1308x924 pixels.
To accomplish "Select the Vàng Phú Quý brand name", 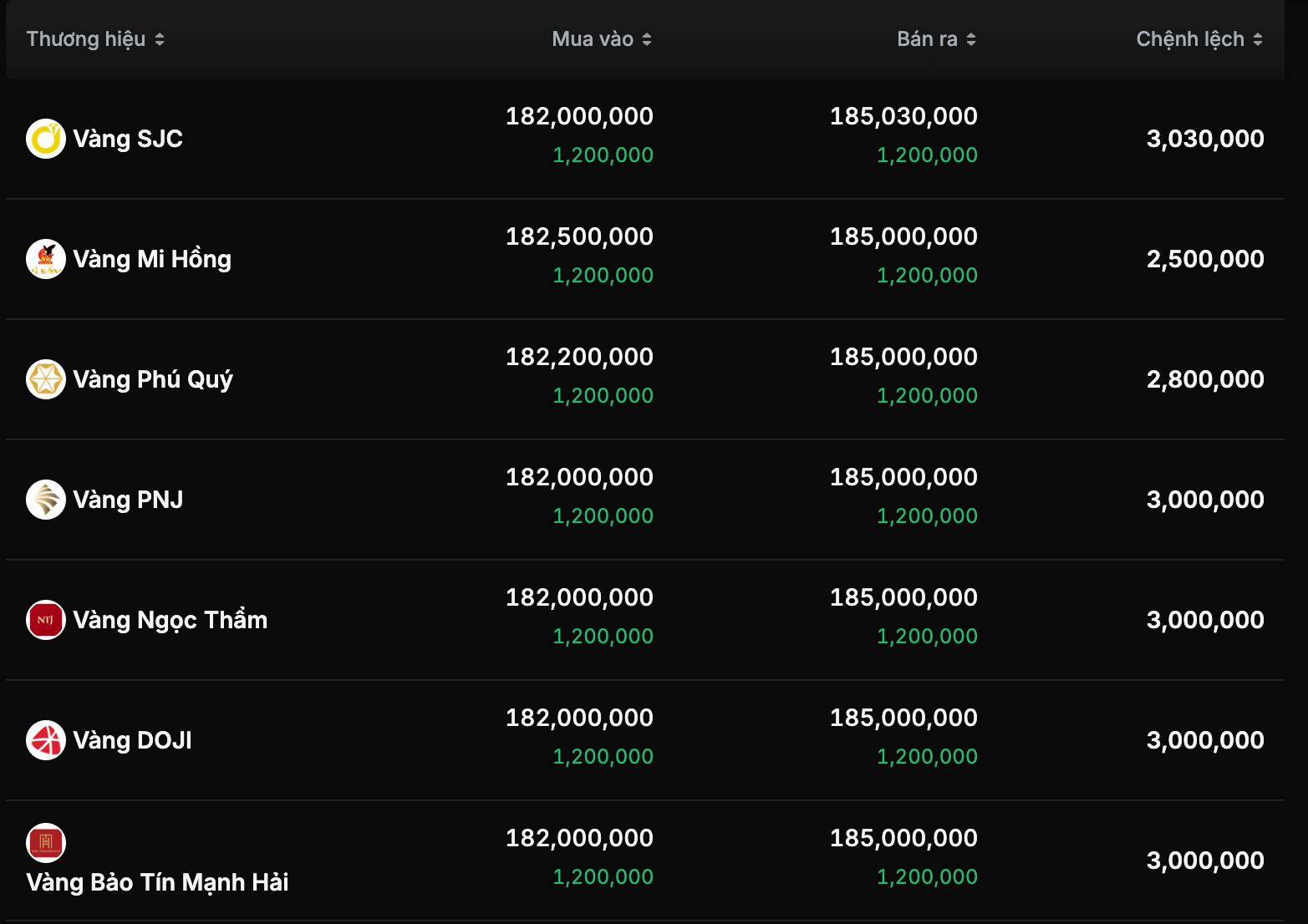I will click(x=153, y=379).
